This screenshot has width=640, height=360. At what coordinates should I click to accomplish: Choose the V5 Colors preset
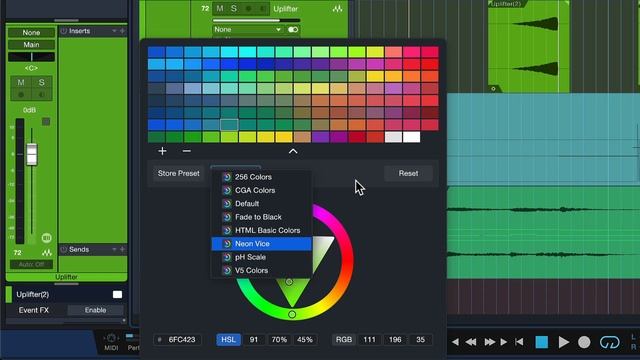pos(261,271)
